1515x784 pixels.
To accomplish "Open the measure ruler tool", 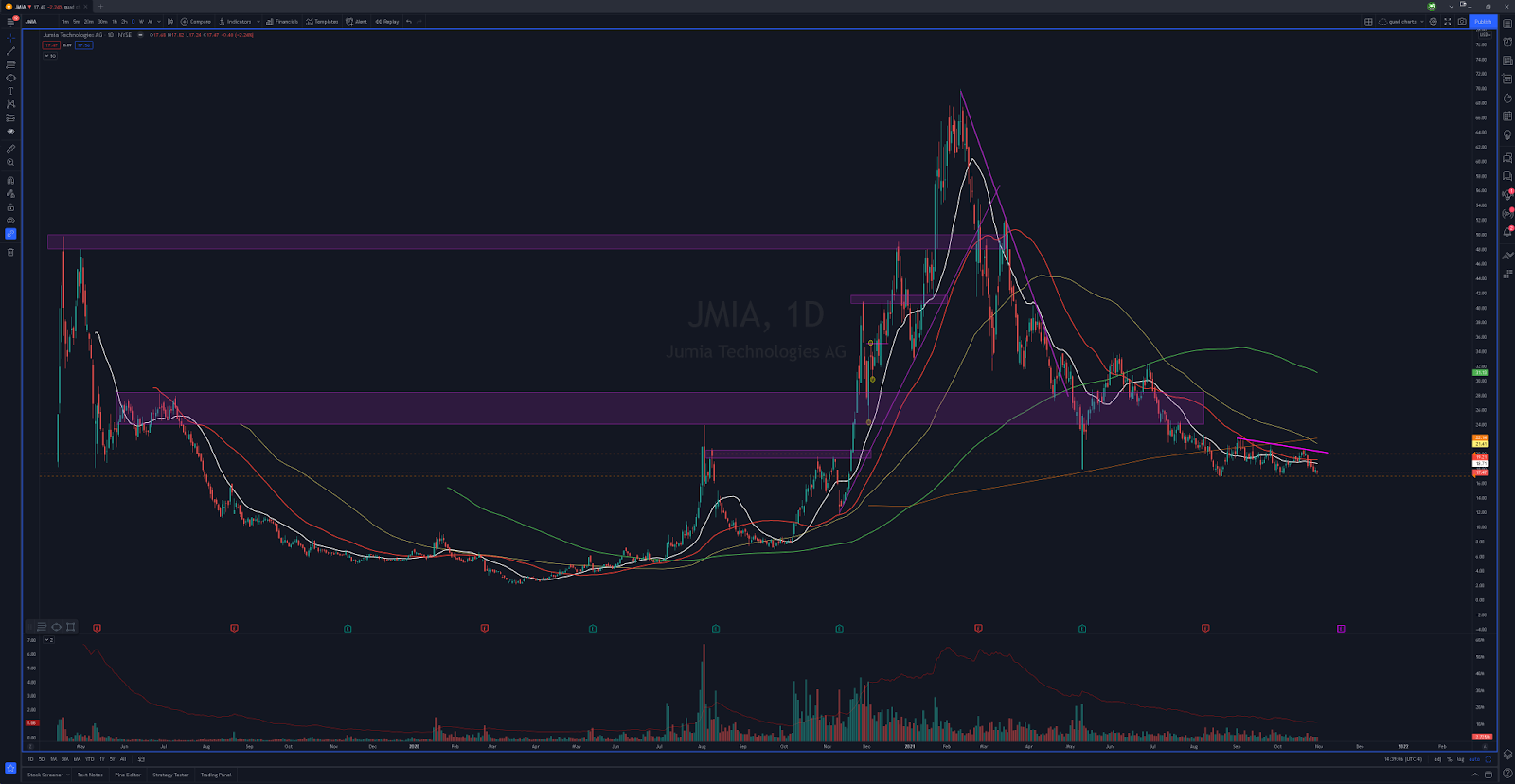I will 10,149.
